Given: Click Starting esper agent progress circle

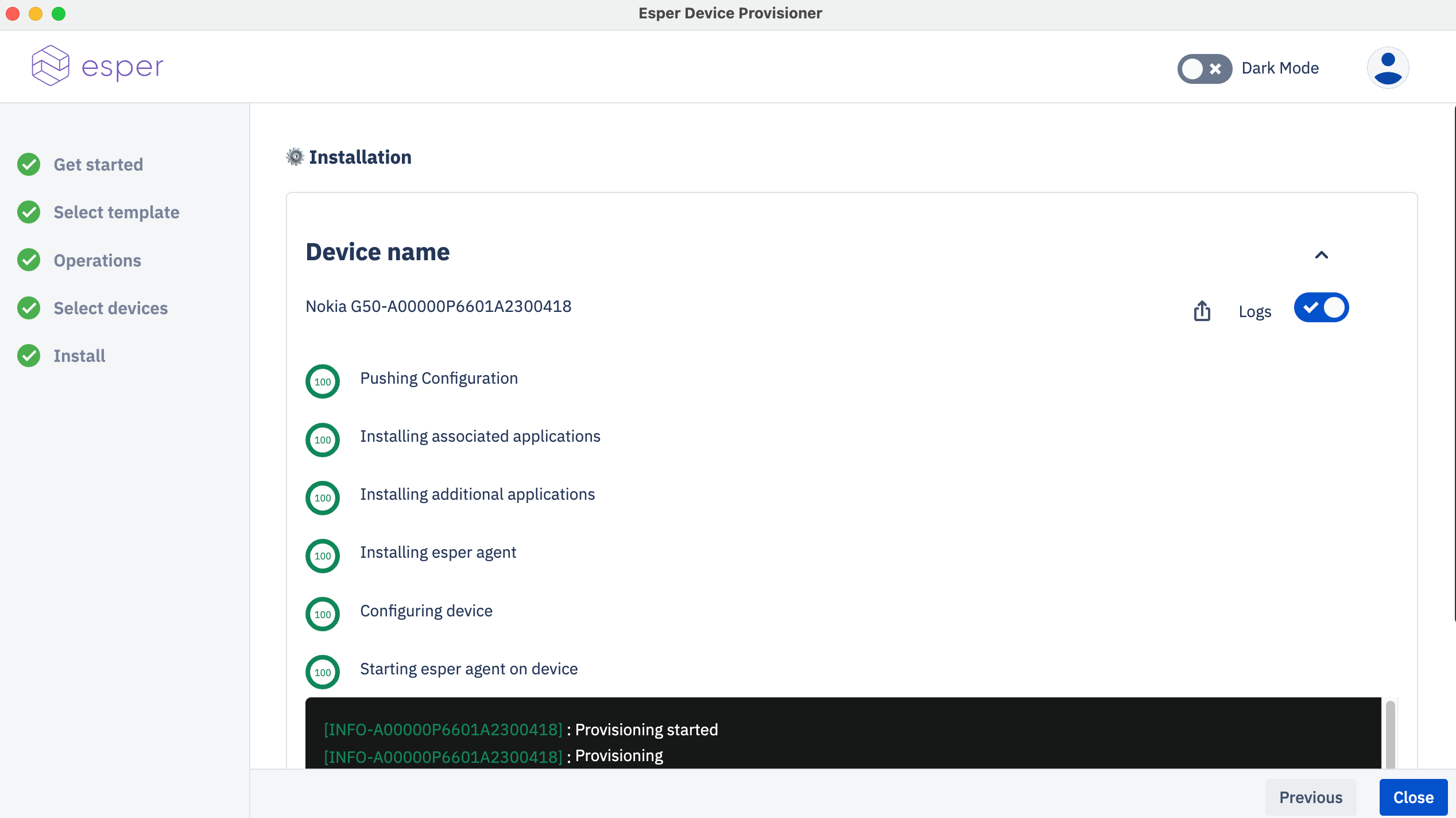Looking at the screenshot, I should click(323, 672).
